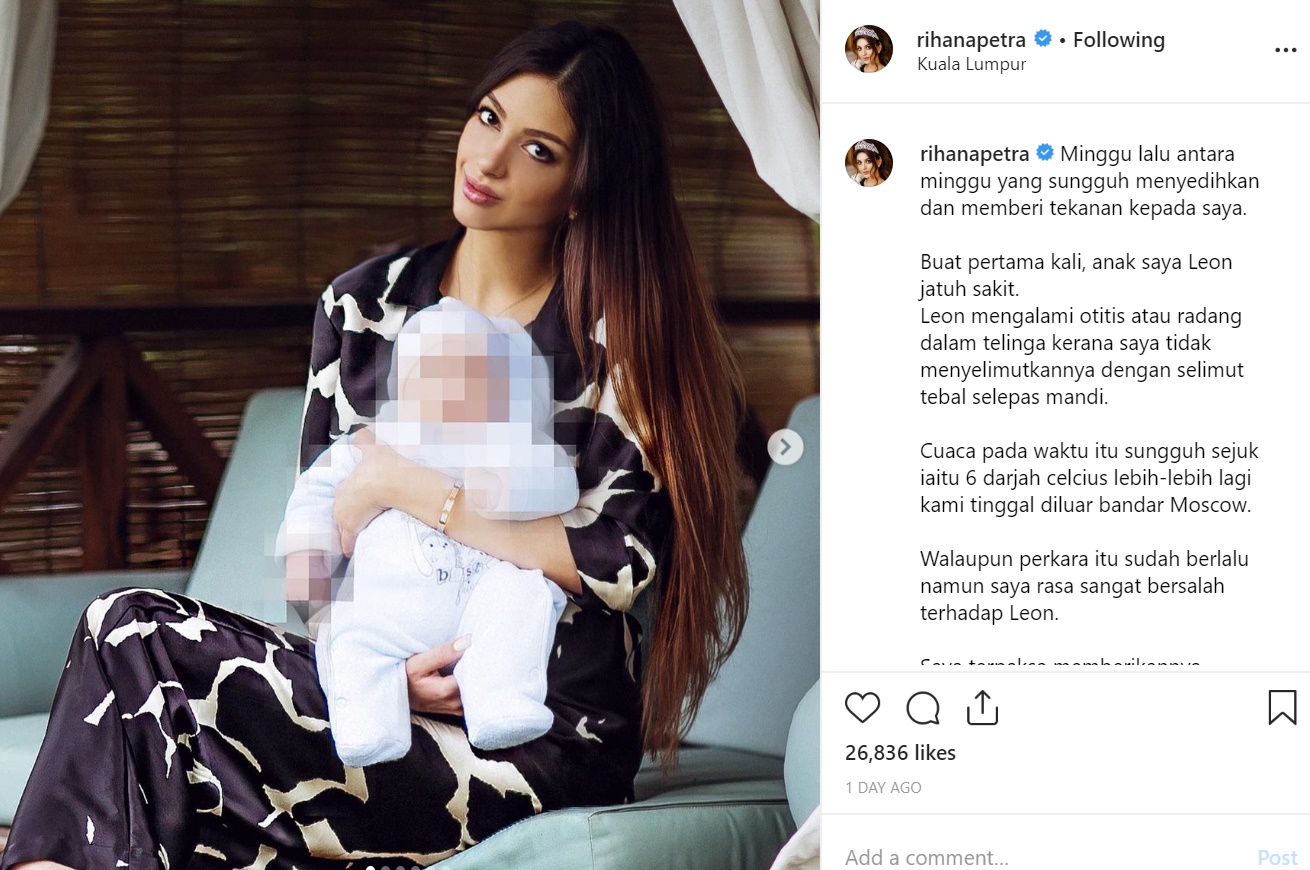Open the 1 DAY AGO timestamp
Viewport: 1310px width, 870px height.
point(883,788)
